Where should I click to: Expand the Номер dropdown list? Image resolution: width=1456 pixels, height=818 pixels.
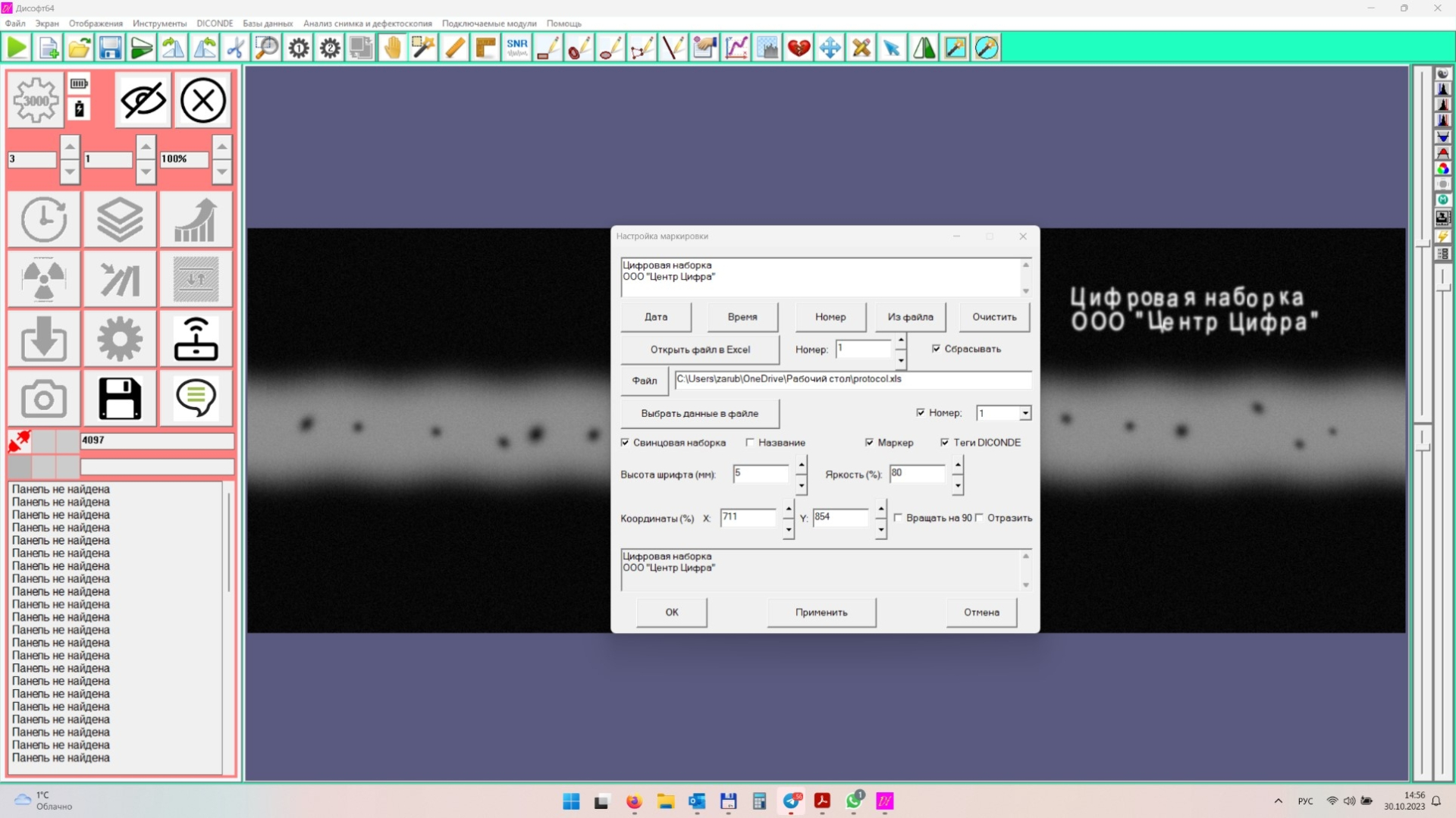pyautogui.click(x=1025, y=413)
